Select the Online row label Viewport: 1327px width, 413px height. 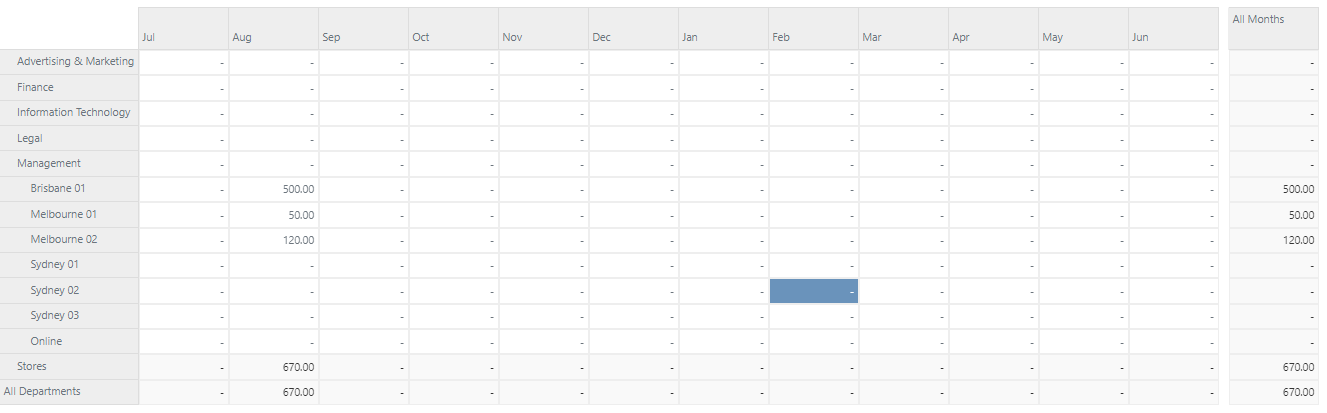point(46,341)
